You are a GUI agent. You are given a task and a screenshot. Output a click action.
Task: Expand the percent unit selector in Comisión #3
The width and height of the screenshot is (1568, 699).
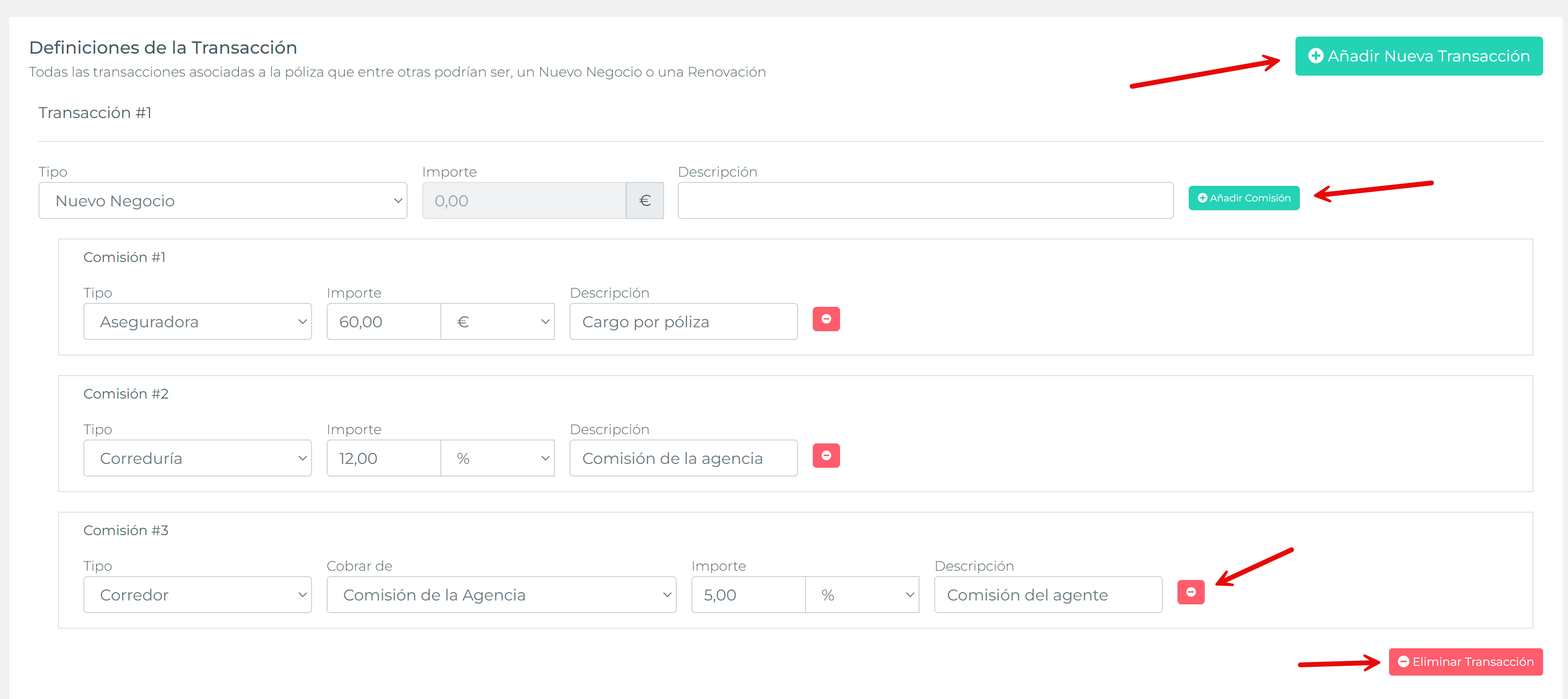(x=862, y=594)
